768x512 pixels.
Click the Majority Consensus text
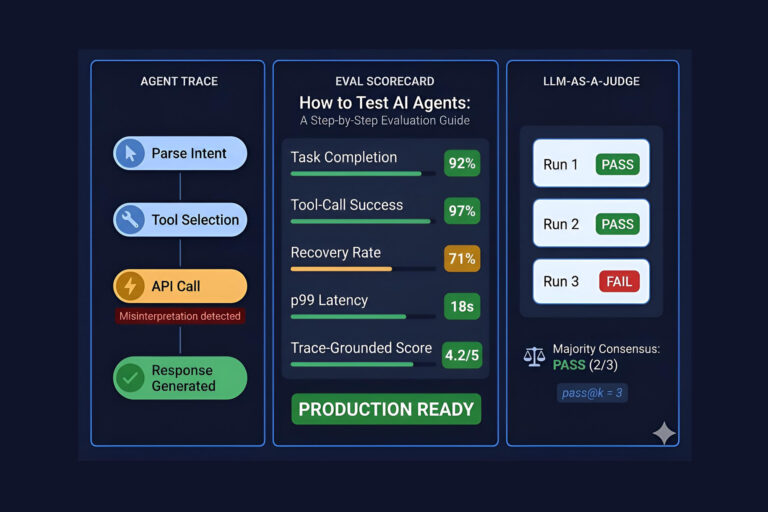[x=606, y=349]
